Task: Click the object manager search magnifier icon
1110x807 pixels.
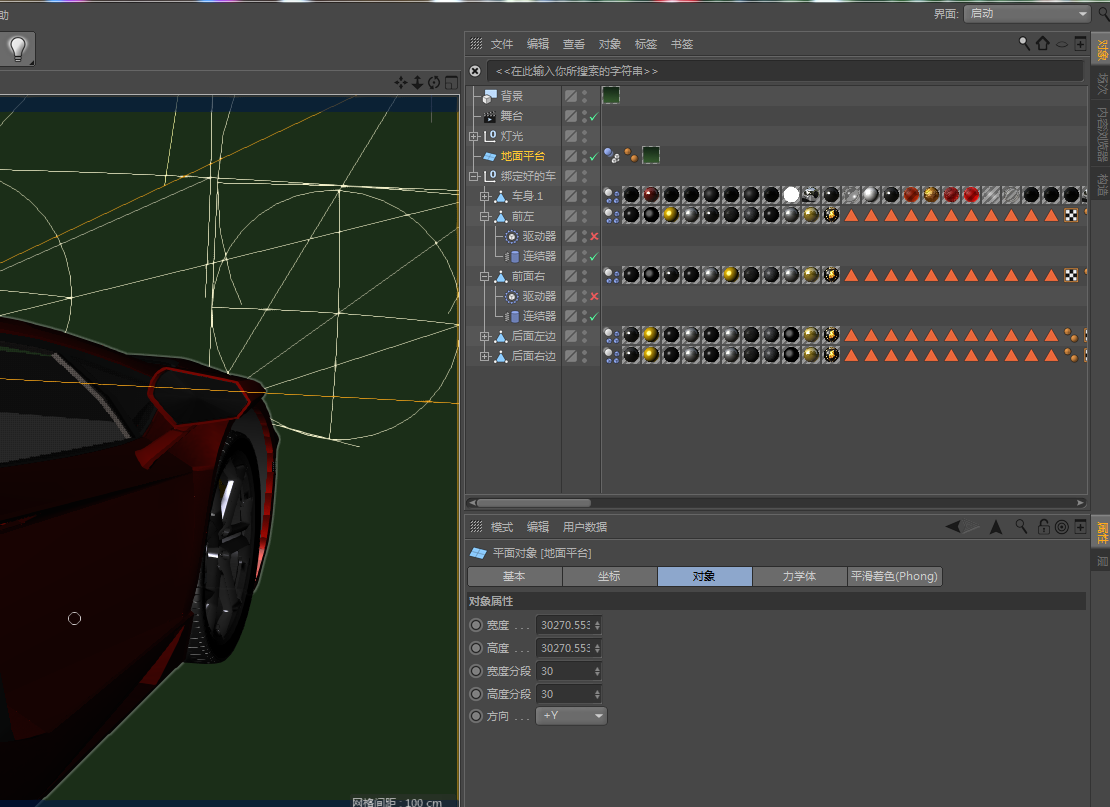Action: tap(1025, 43)
